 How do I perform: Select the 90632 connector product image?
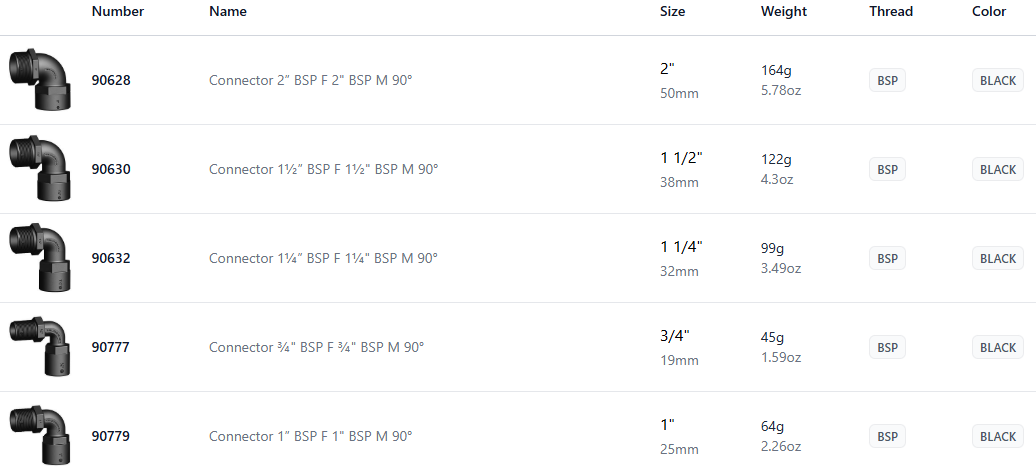click(38, 258)
